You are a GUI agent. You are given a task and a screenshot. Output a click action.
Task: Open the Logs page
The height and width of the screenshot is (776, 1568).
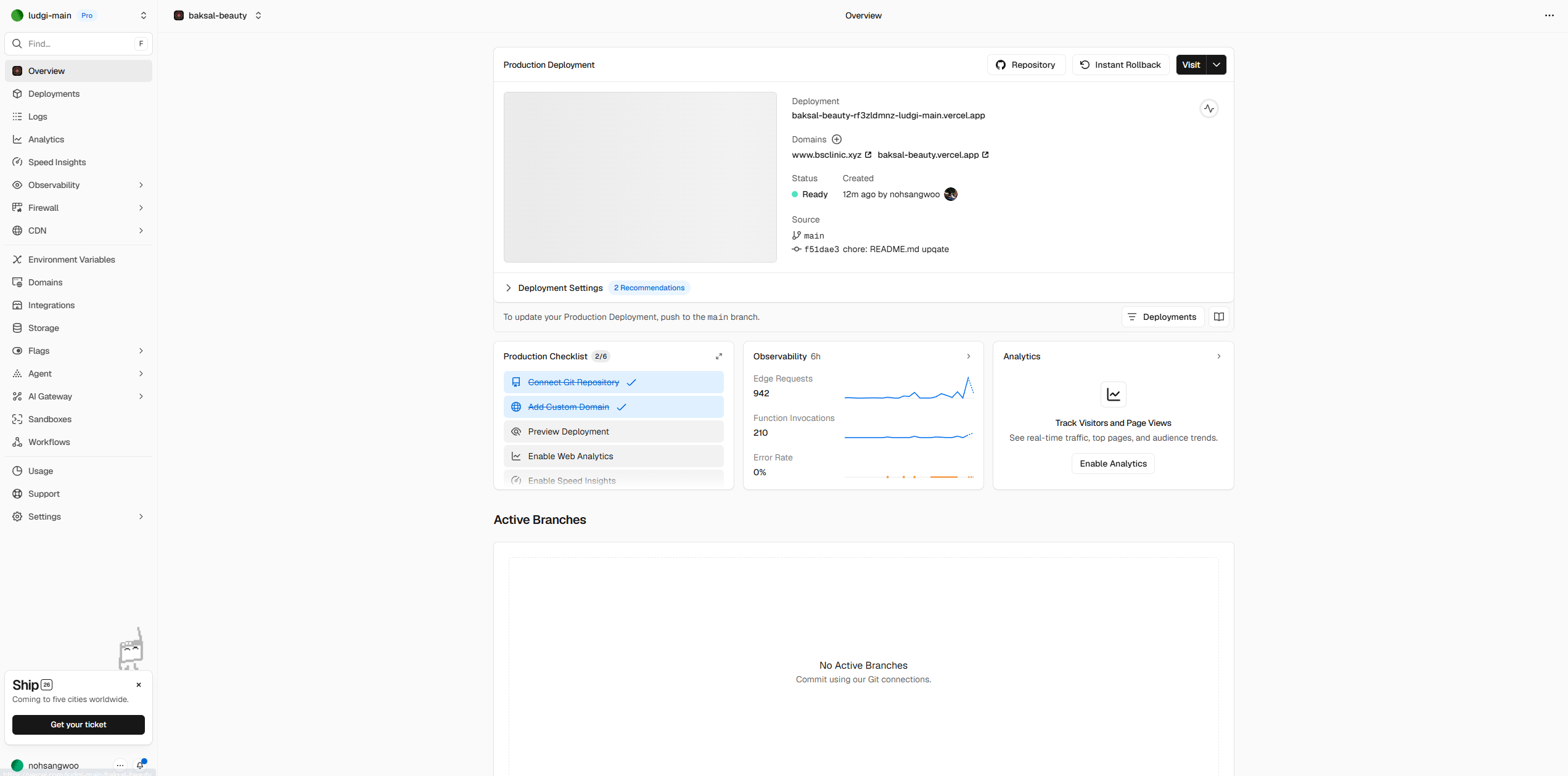pos(78,116)
